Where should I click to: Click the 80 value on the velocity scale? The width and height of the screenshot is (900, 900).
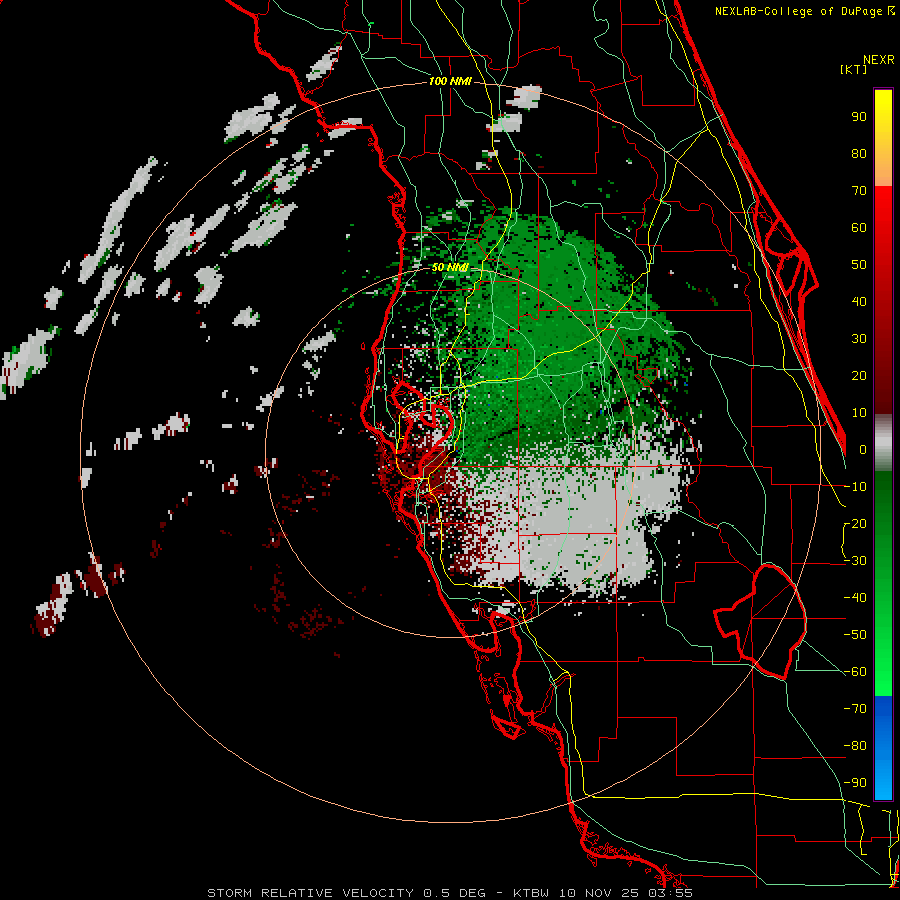(x=859, y=153)
